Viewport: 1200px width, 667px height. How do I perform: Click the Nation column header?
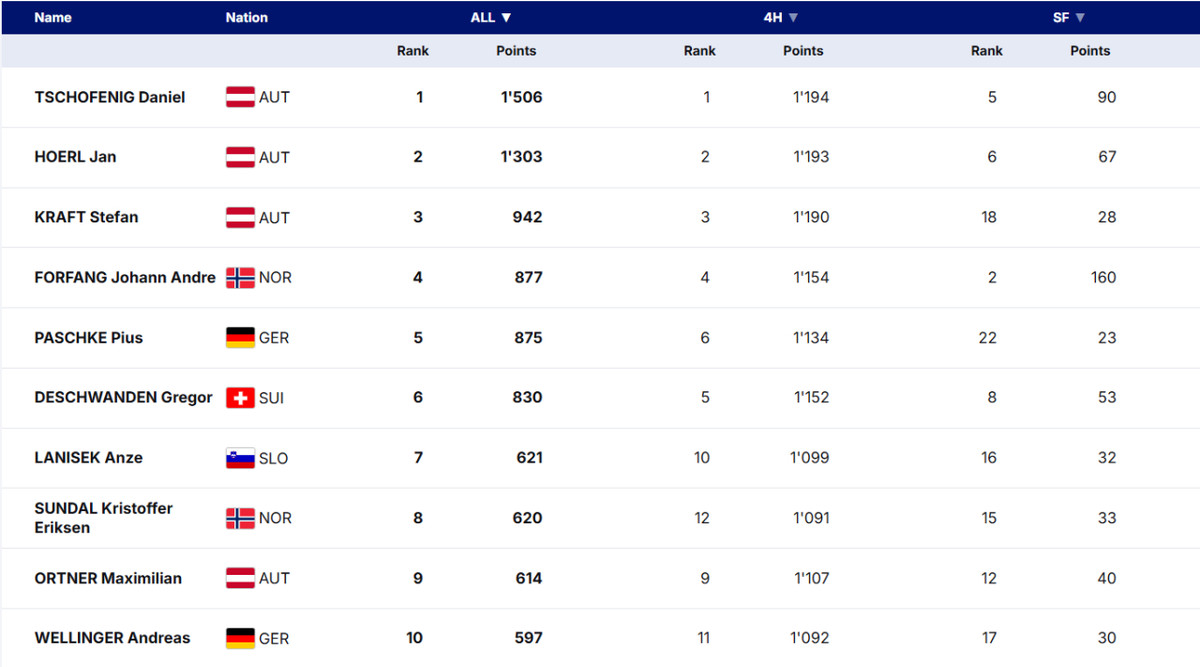point(246,18)
